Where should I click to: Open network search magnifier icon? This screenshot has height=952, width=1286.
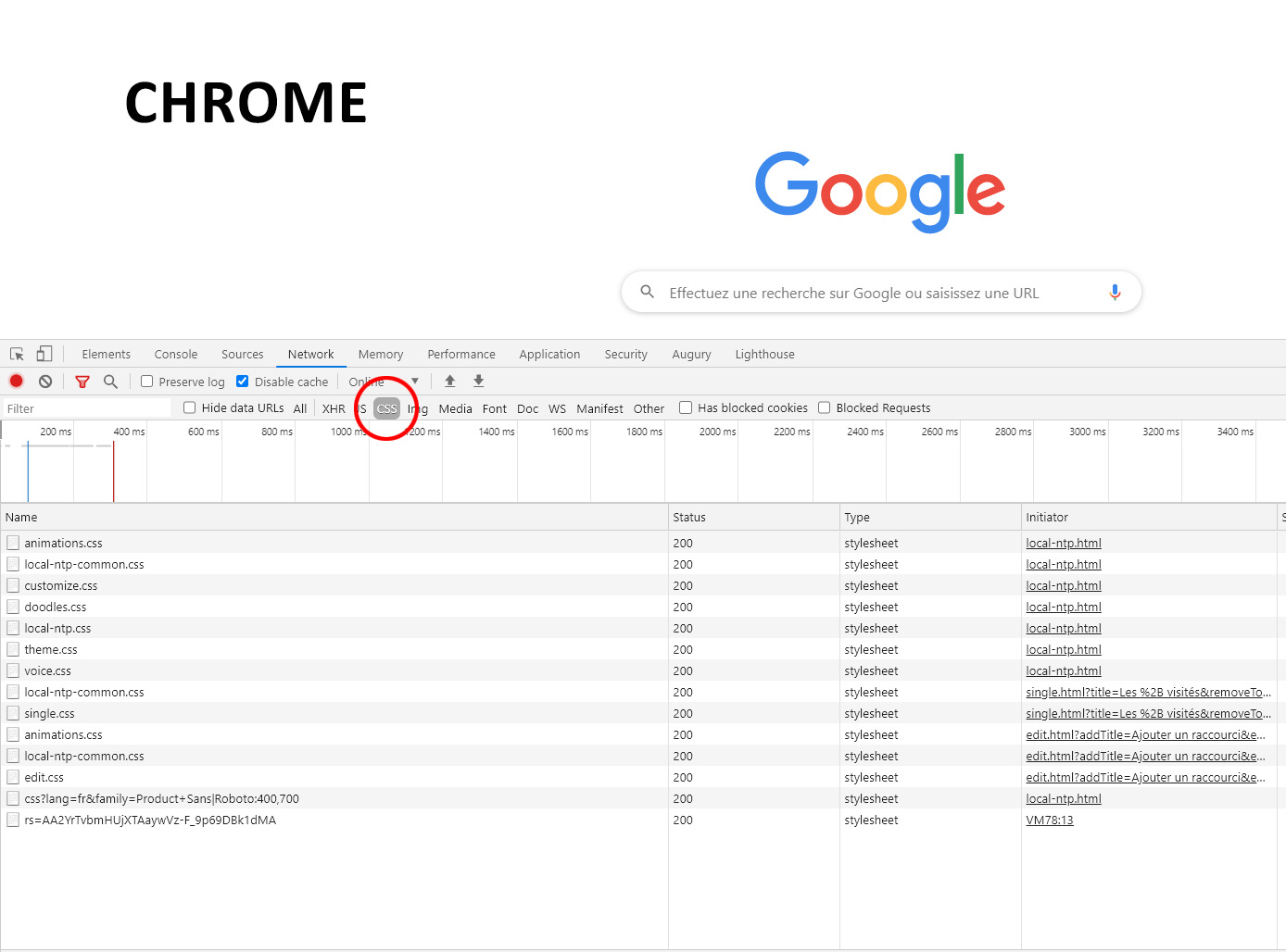tap(110, 381)
